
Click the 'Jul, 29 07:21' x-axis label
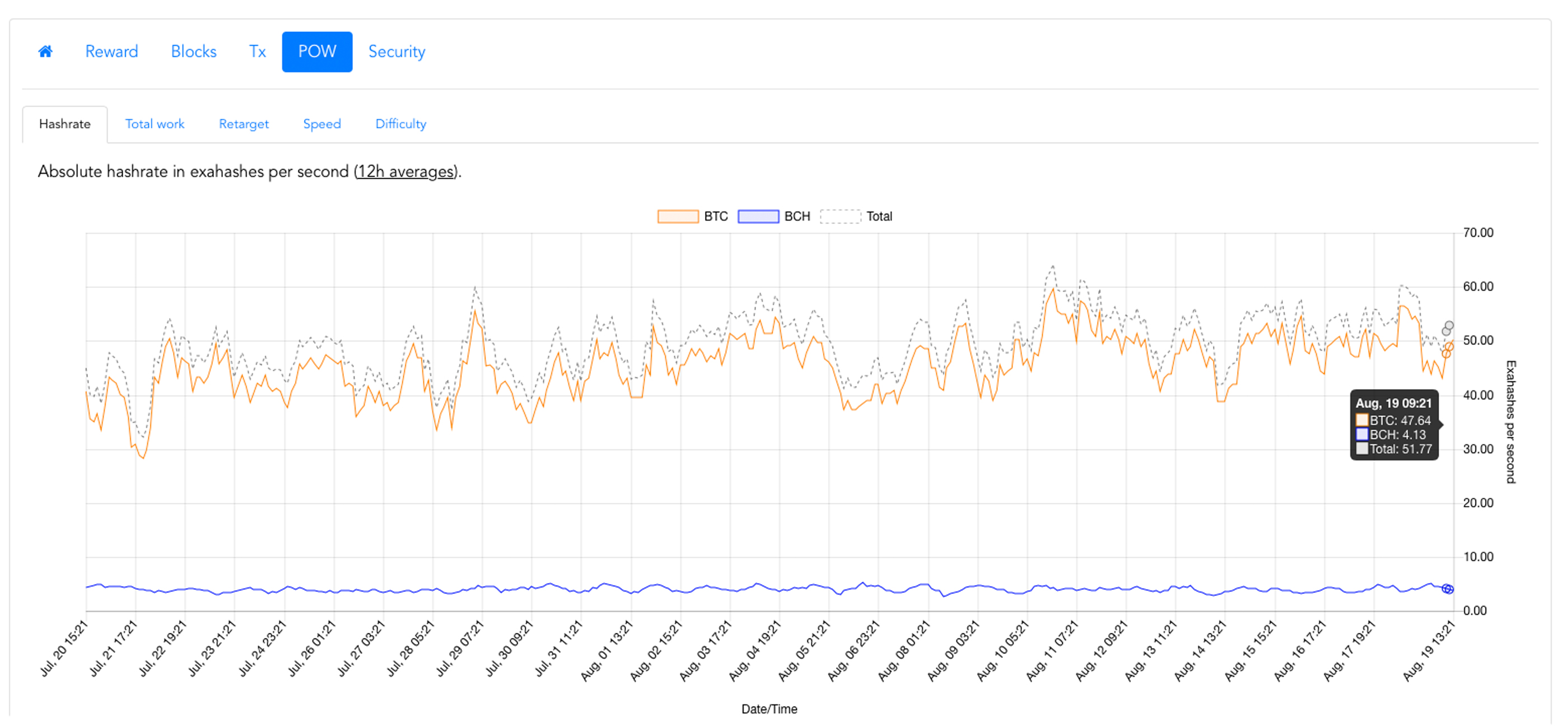[x=460, y=648]
